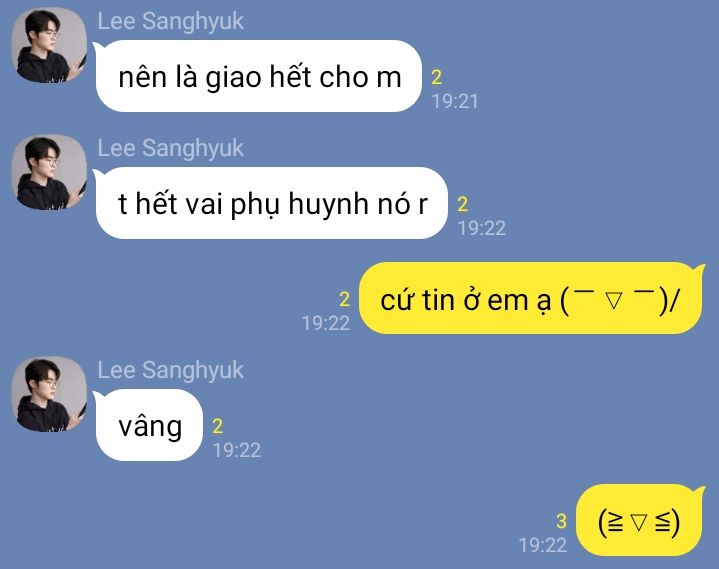Open the avatar beside "nên là giao hết cho m"

49,45
